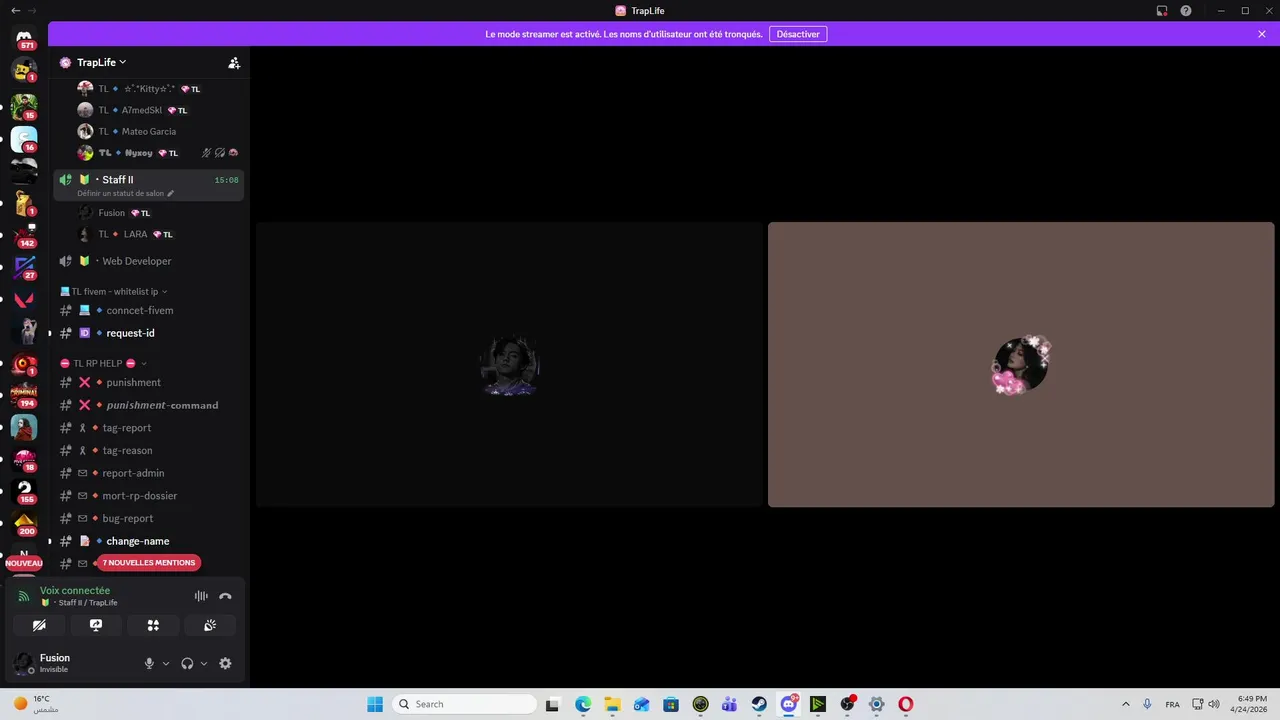Open user settings gear
Screen dimensions: 1280x720
[225, 663]
